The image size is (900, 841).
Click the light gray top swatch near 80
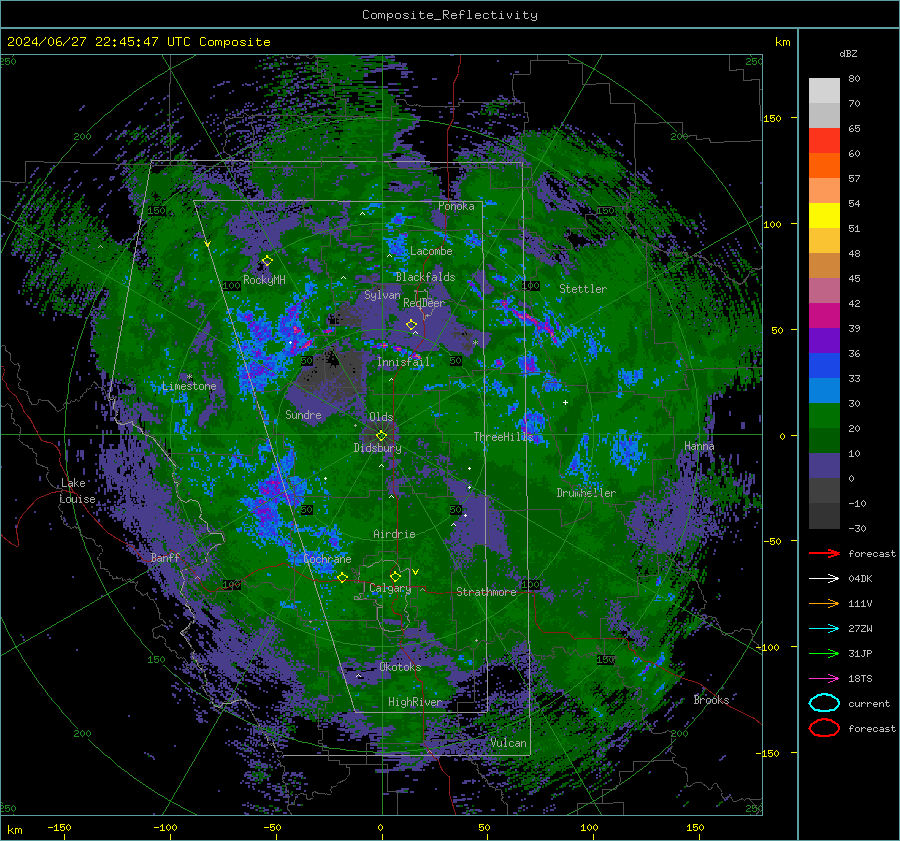tap(824, 91)
